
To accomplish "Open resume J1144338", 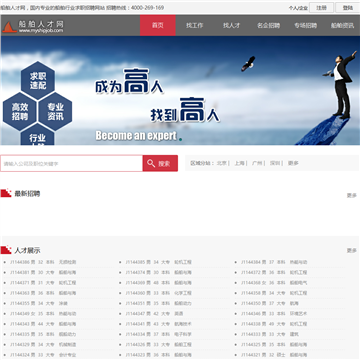I will tap(274, 324).
